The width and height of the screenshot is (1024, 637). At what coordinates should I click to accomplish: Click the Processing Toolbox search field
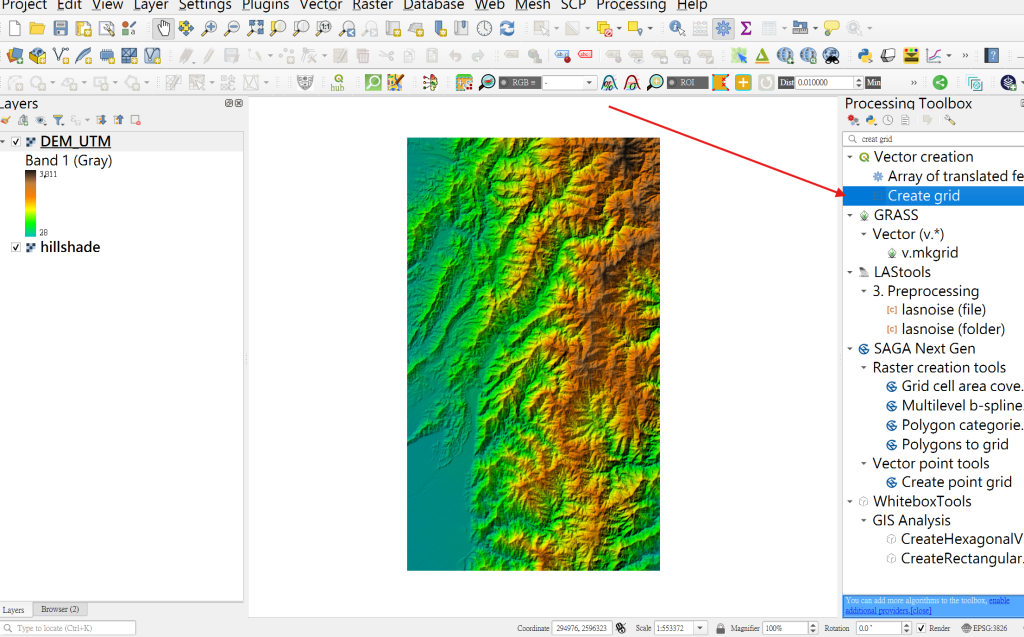click(x=934, y=139)
